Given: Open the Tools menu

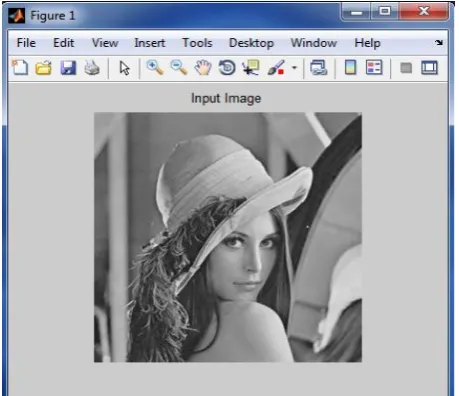Looking at the screenshot, I should tap(197, 43).
